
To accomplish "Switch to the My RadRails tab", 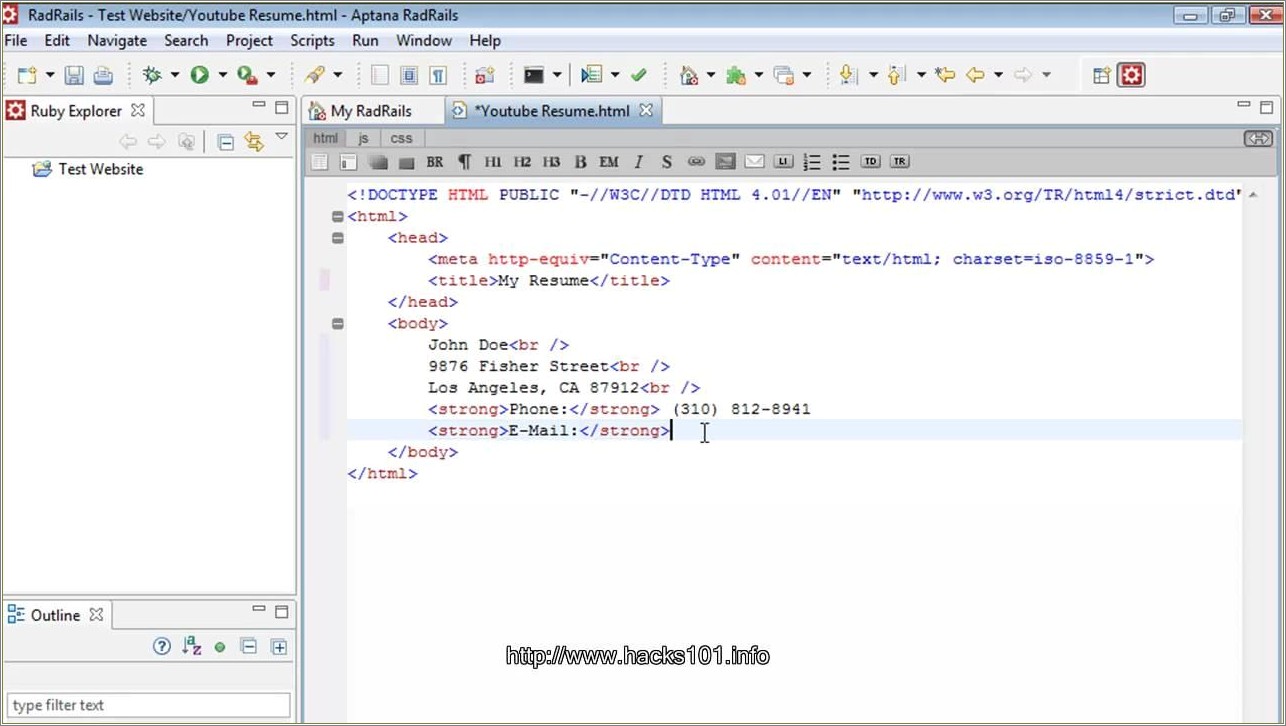I will pyautogui.click(x=370, y=111).
